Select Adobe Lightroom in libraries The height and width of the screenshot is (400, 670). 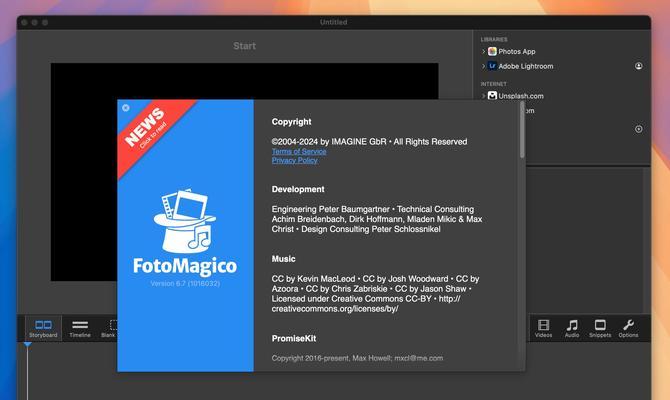point(526,66)
